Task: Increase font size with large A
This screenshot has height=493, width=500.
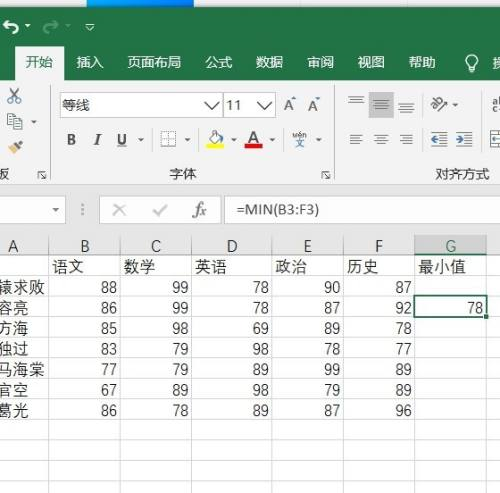Action: 290,105
